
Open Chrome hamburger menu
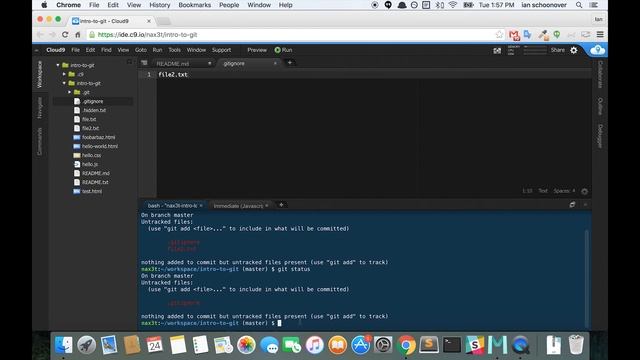point(600,35)
